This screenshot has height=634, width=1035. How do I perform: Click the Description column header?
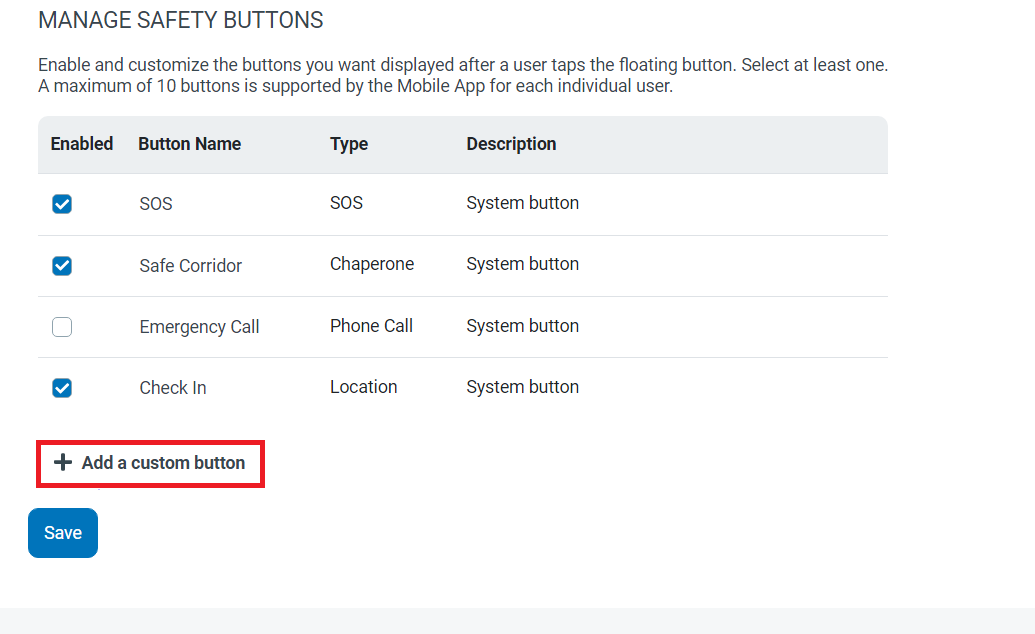coord(511,144)
